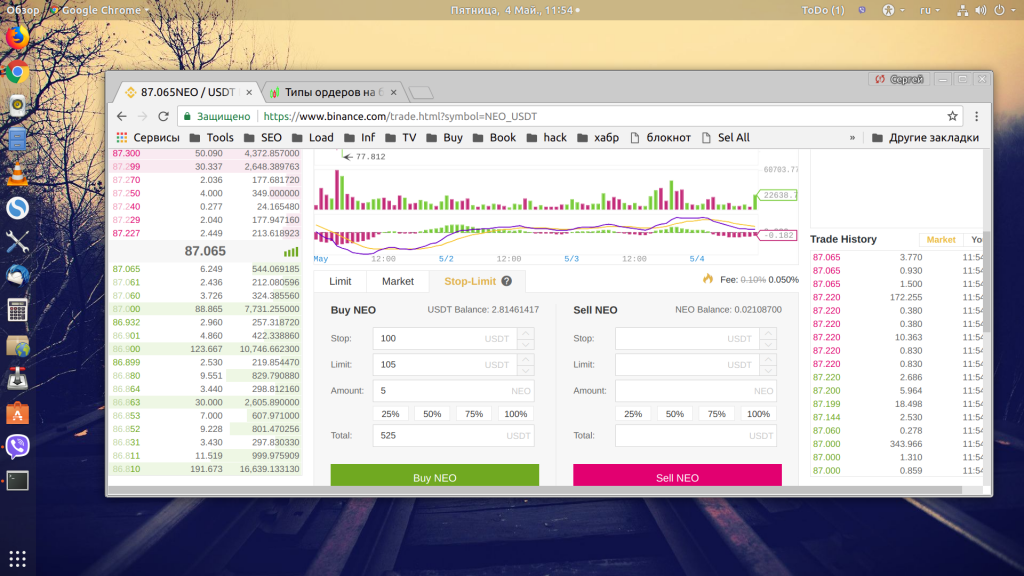Image resolution: width=1024 pixels, height=576 pixels.
Task: Open блокнот bookmark
Action: pyautogui.click(x=660, y=138)
